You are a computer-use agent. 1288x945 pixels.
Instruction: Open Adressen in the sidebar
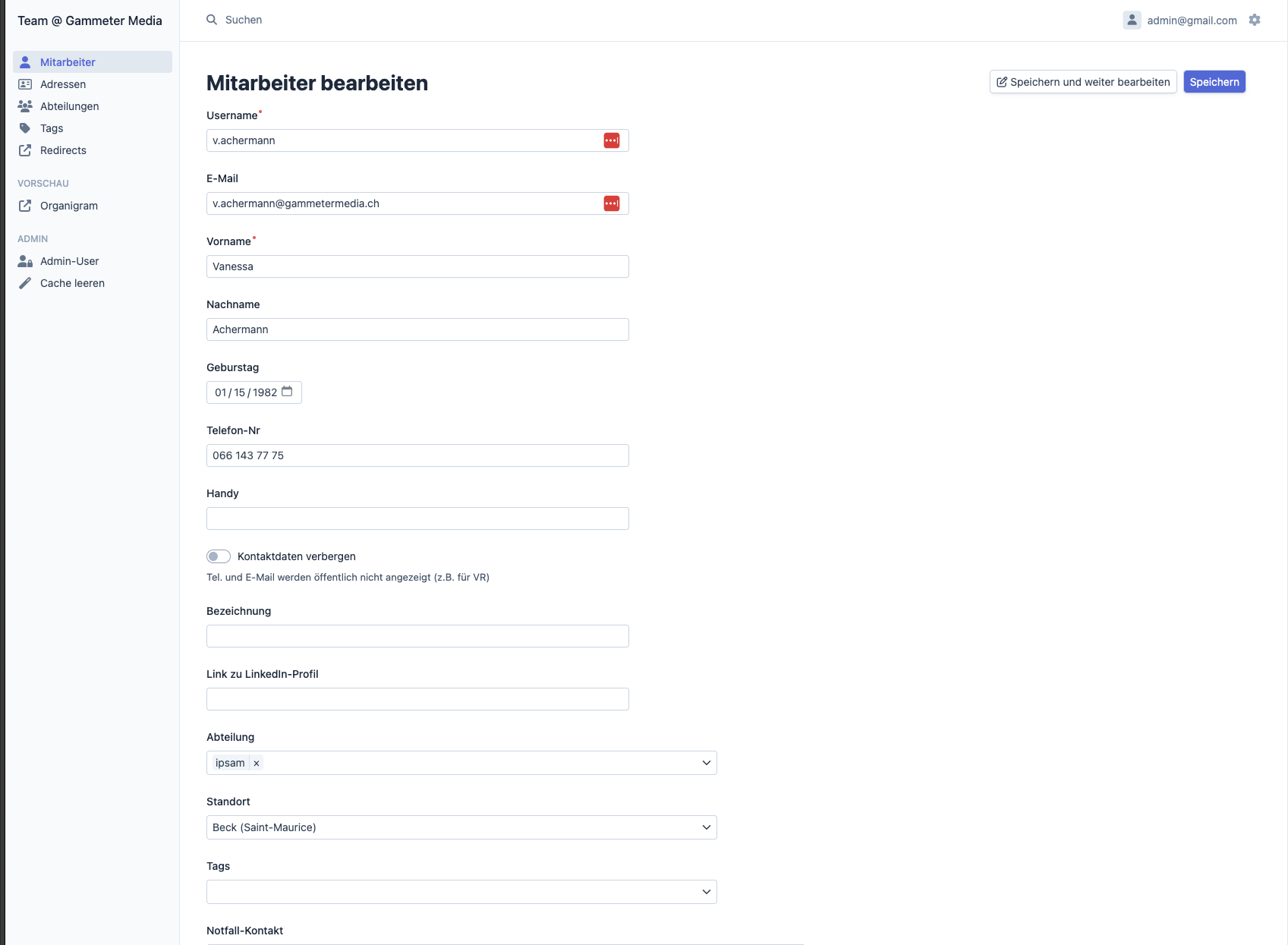[63, 84]
